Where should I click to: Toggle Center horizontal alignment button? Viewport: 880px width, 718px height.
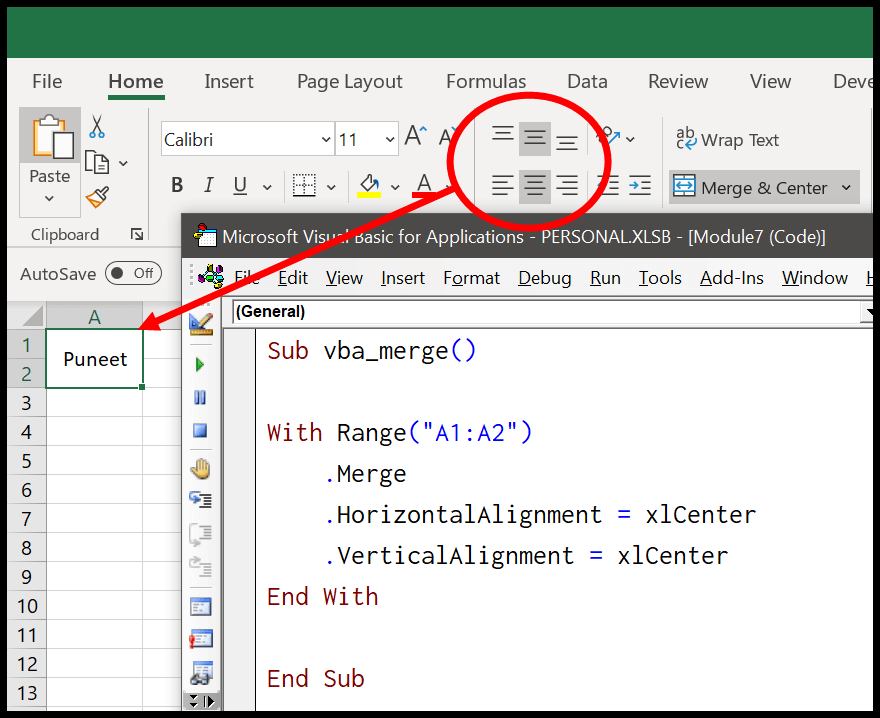point(534,186)
